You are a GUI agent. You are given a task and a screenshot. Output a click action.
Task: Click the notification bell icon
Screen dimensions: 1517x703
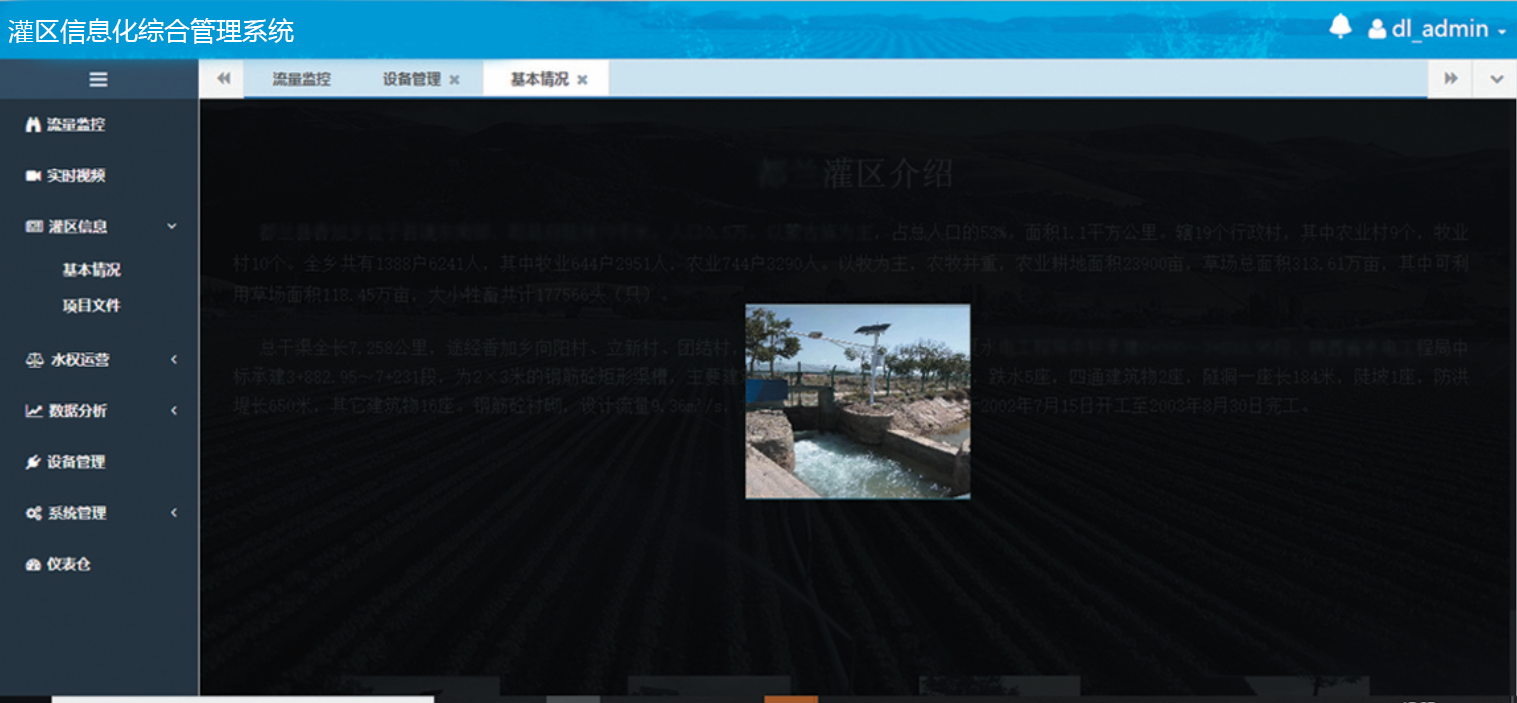(1340, 27)
